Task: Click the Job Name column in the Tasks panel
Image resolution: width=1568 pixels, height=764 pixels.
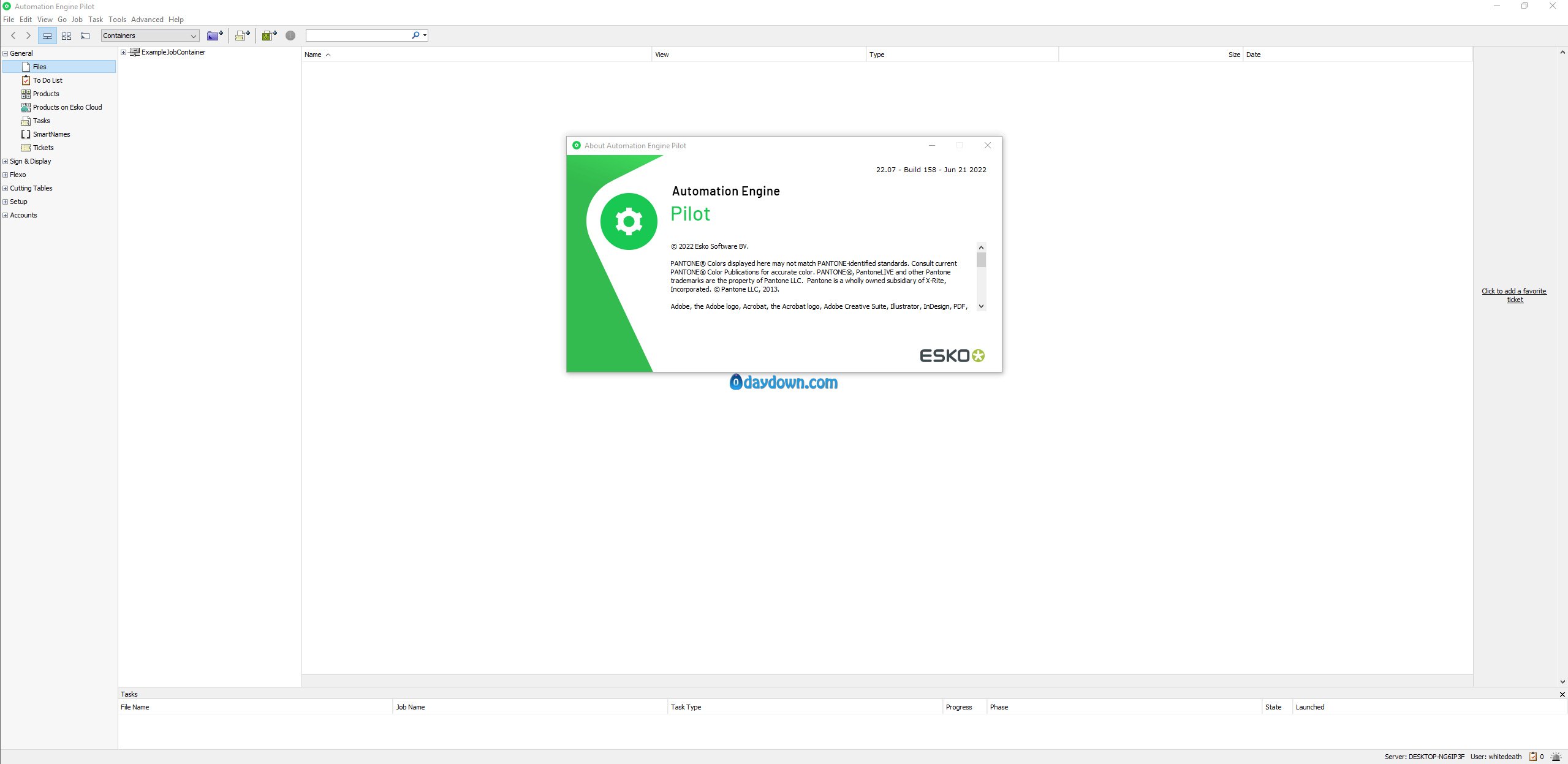Action: (530, 707)
